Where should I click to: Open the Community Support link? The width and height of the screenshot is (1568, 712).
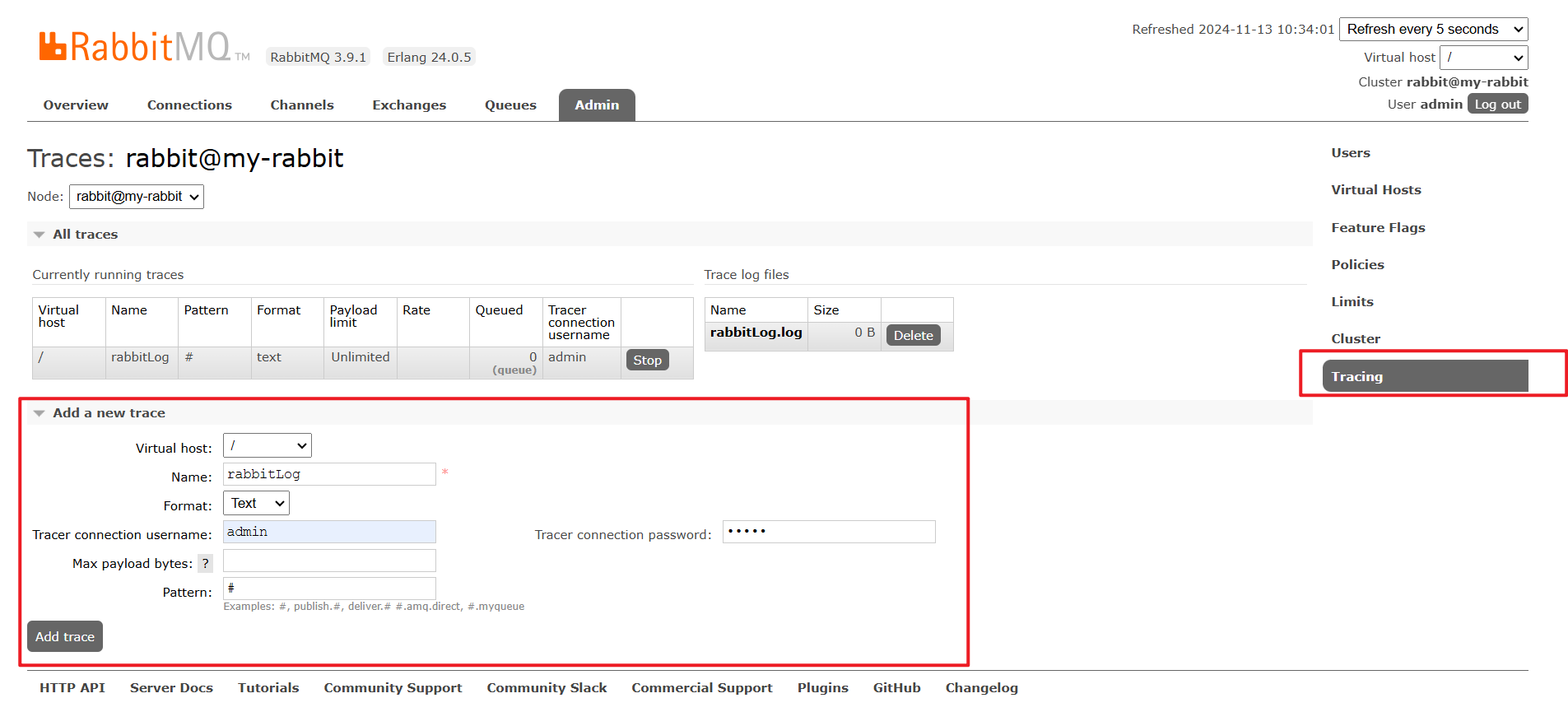[393, 688]
